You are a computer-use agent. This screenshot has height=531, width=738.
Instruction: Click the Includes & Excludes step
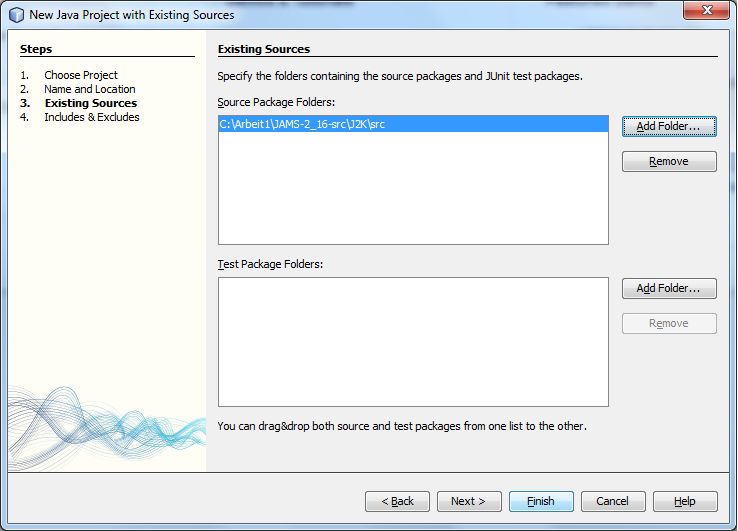(x=92, y=117)
